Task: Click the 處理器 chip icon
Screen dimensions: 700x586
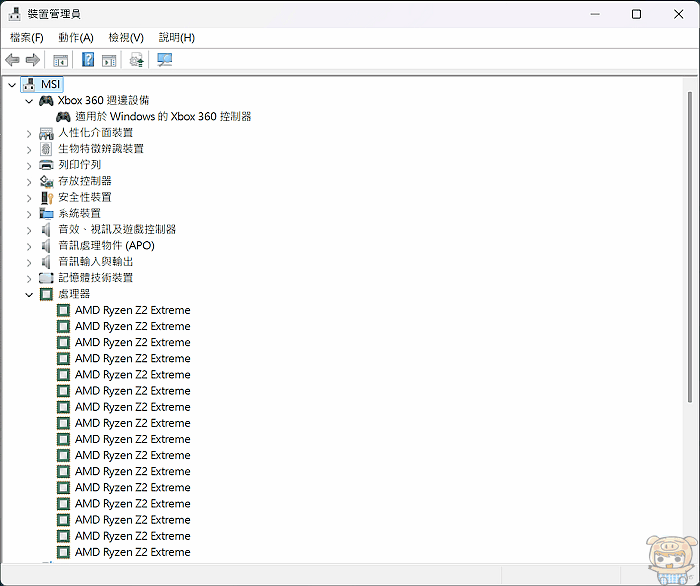Action: coord(46,294)
